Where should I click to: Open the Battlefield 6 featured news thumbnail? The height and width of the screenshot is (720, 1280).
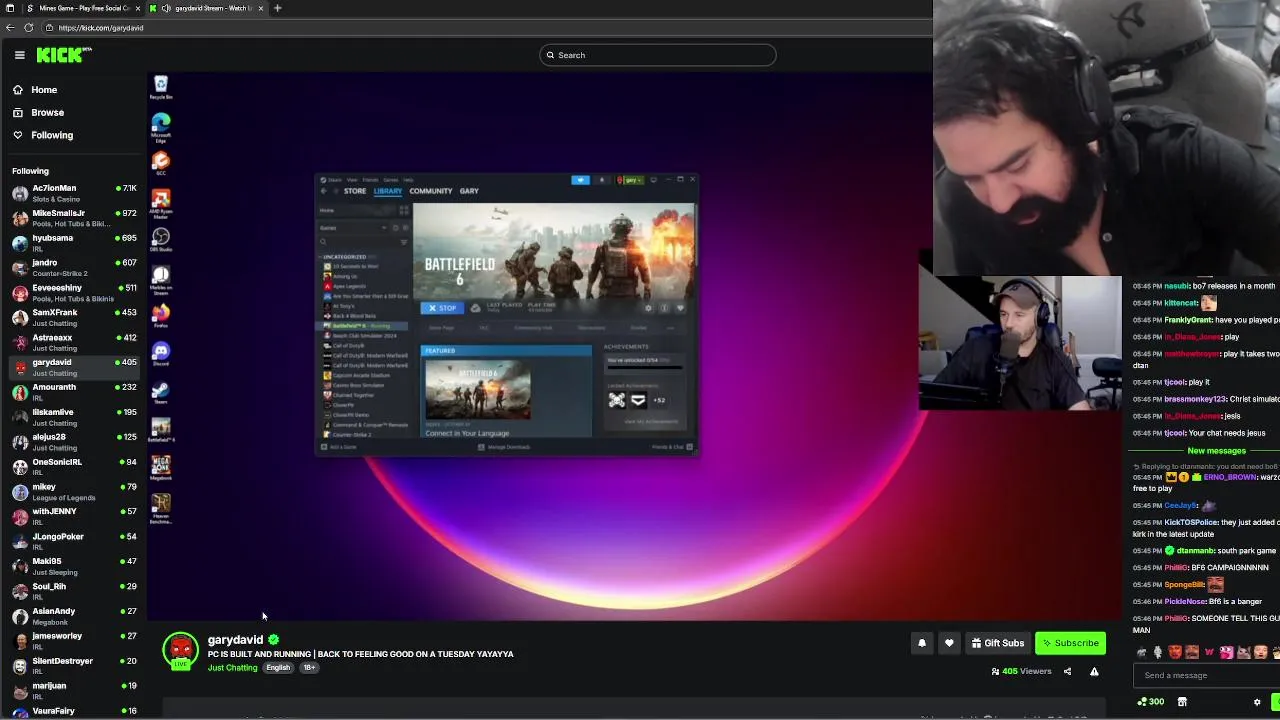478,389
